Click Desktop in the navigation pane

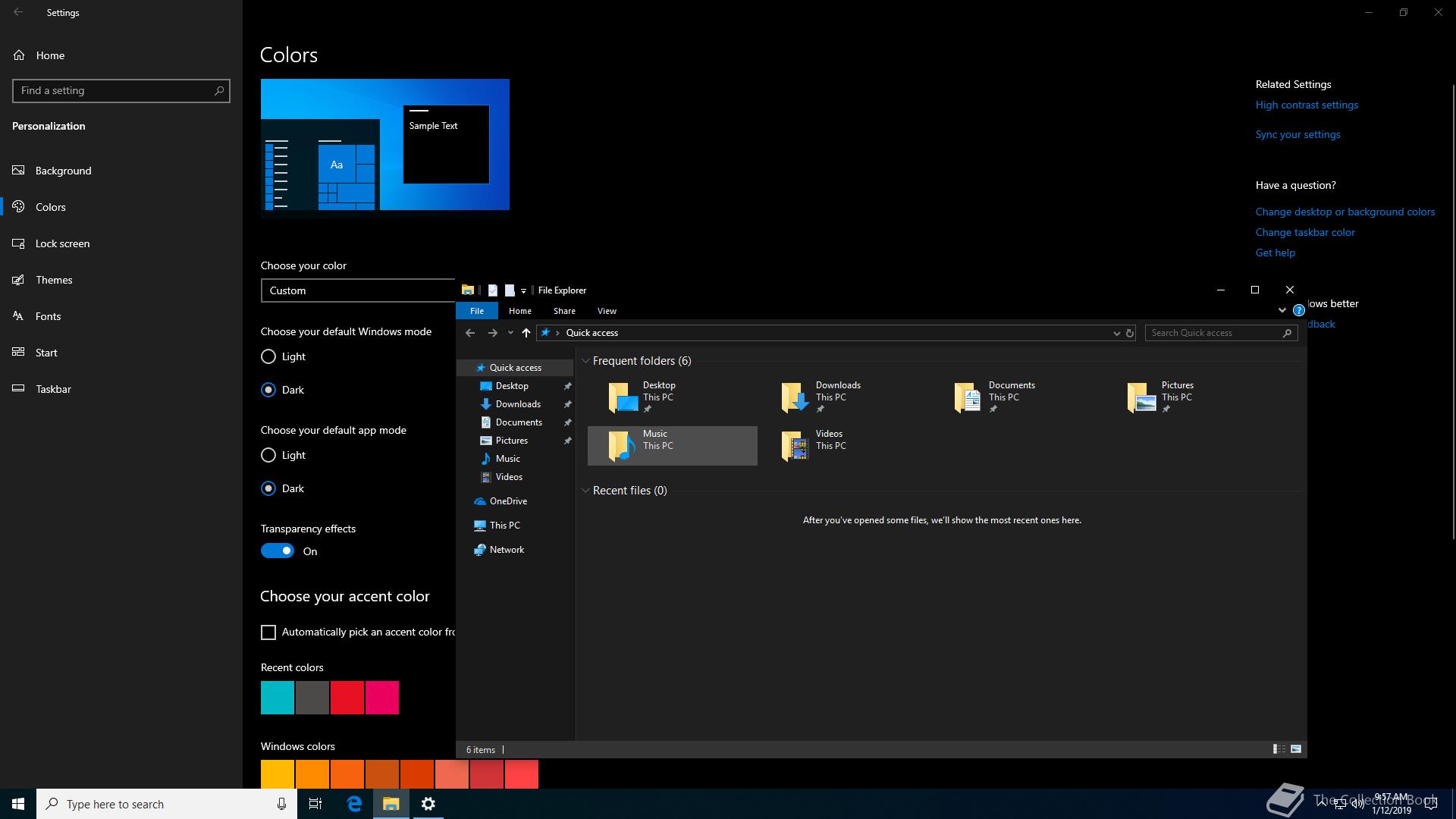pos(512,386)
